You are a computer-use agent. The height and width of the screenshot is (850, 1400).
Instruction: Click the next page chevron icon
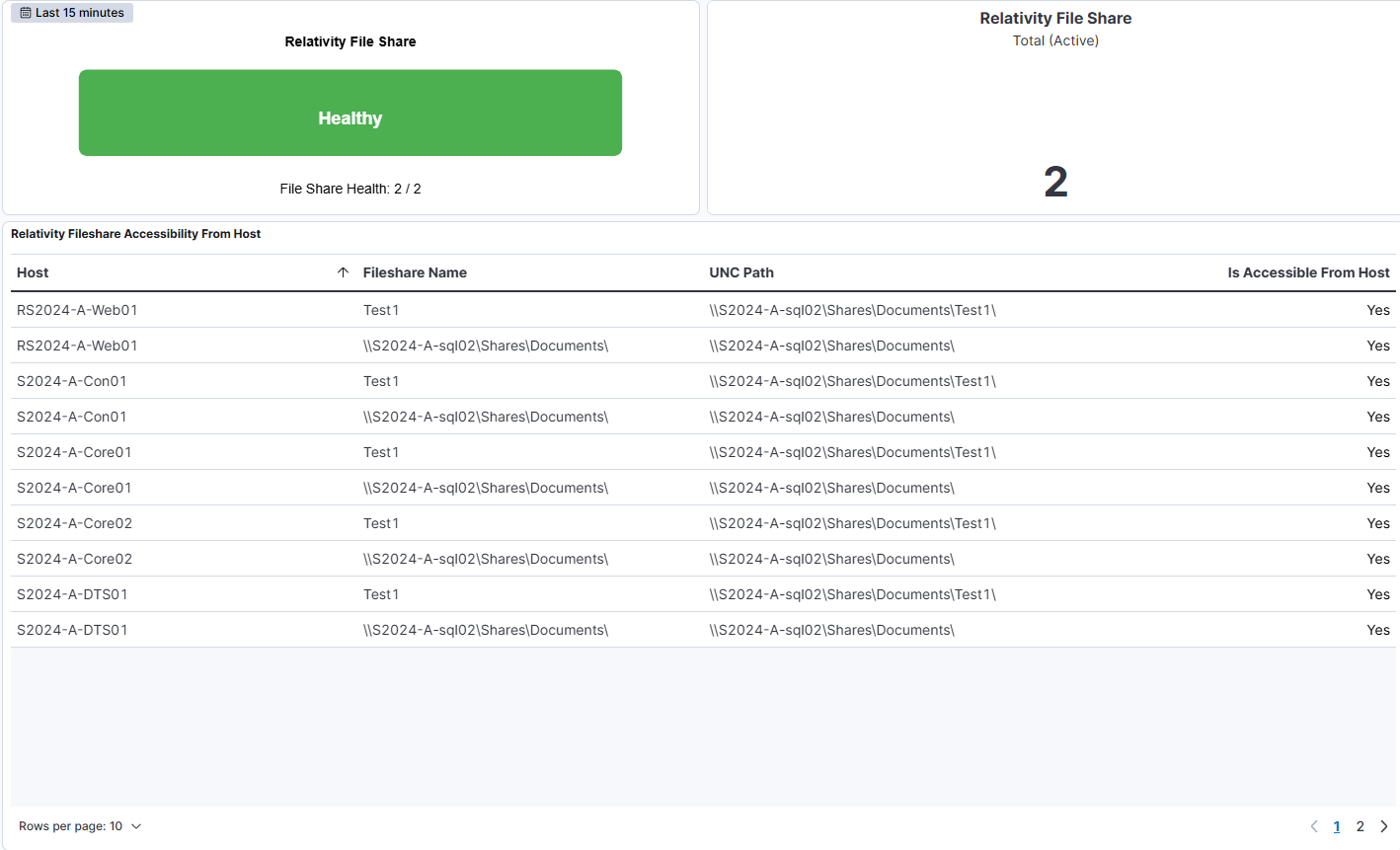pos(1384,826)
